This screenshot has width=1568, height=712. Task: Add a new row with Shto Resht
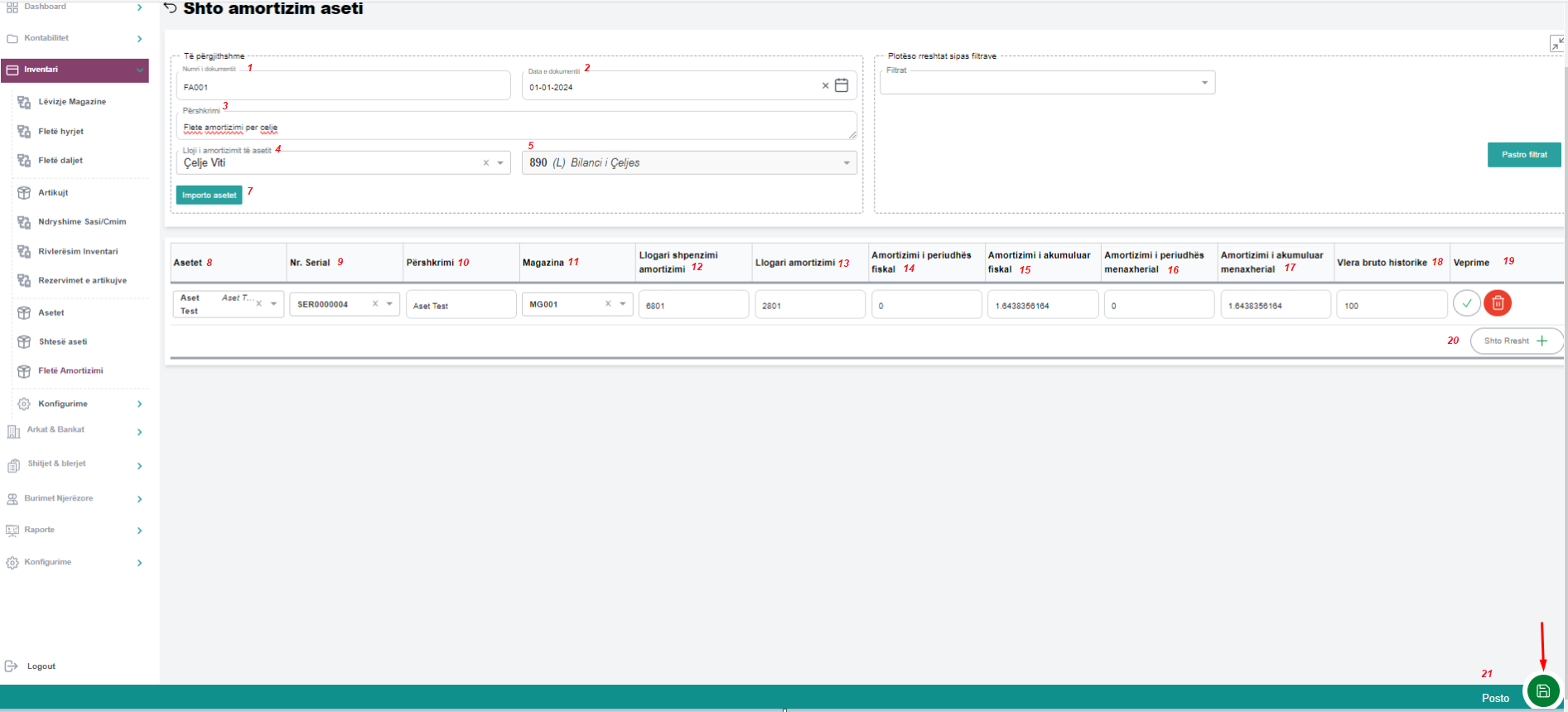point(1516,341)
